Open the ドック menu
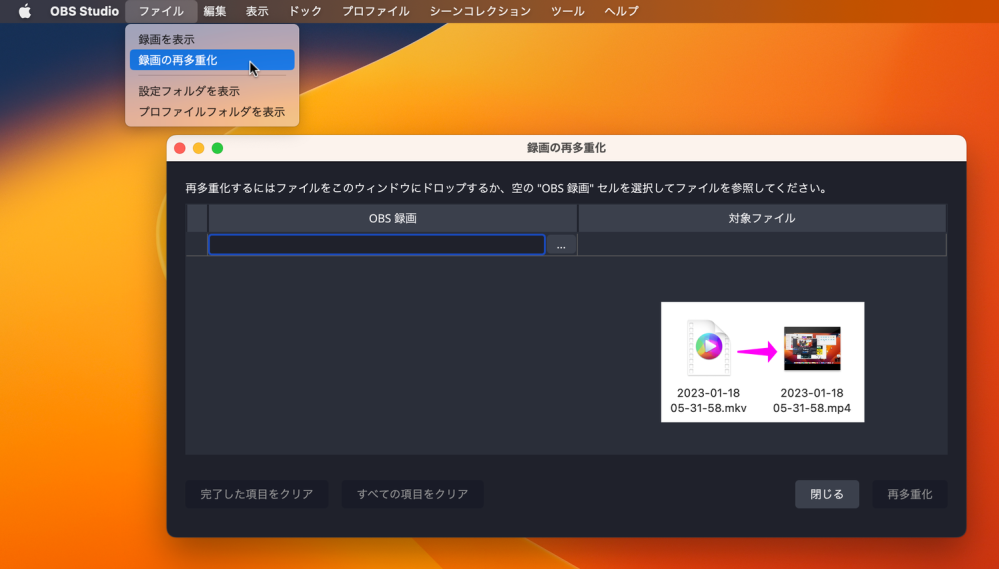 pyautogui.click(x=305, y=11)
